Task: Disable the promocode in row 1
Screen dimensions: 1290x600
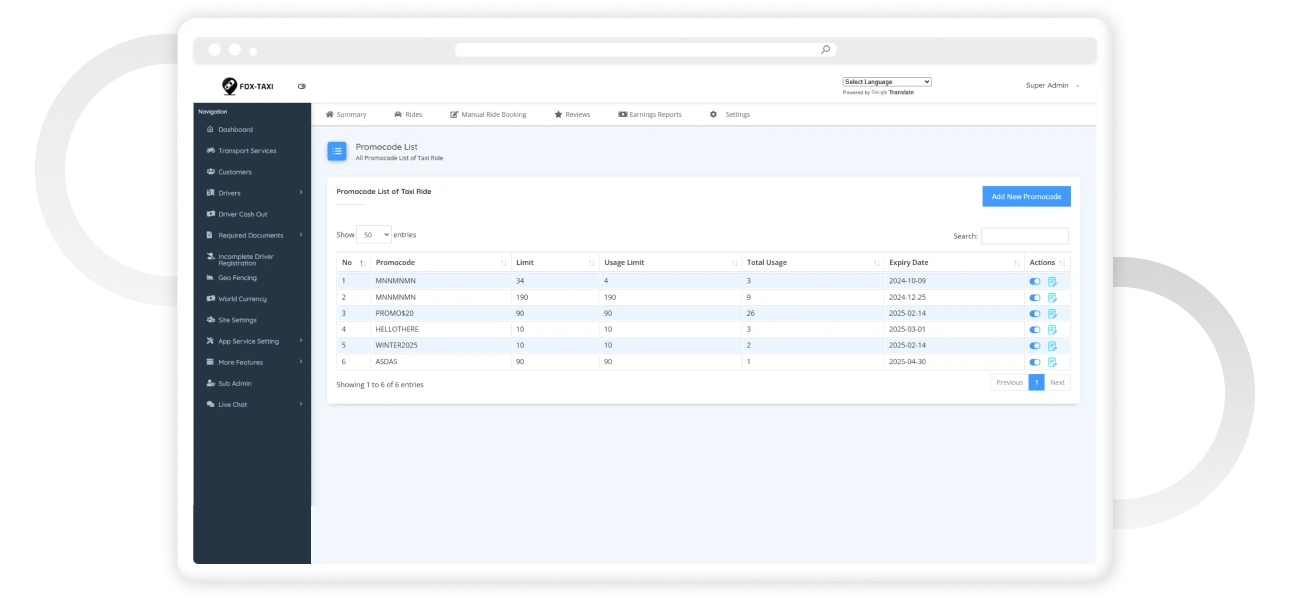Action: 1035,281
